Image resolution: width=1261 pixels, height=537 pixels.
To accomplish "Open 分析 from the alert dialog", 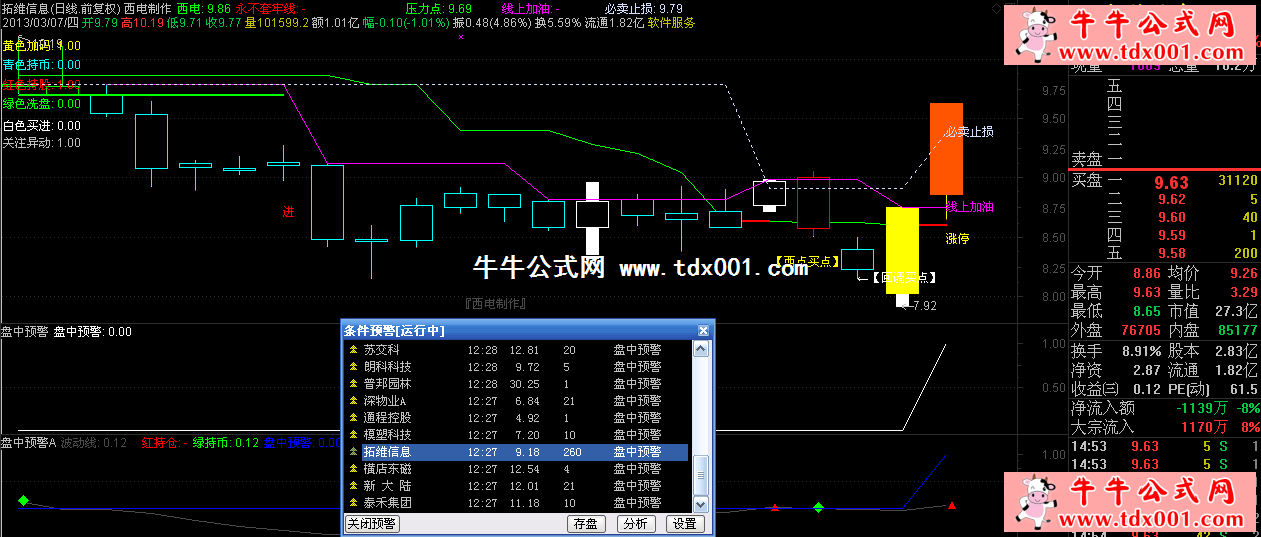I will coord(635,524).
